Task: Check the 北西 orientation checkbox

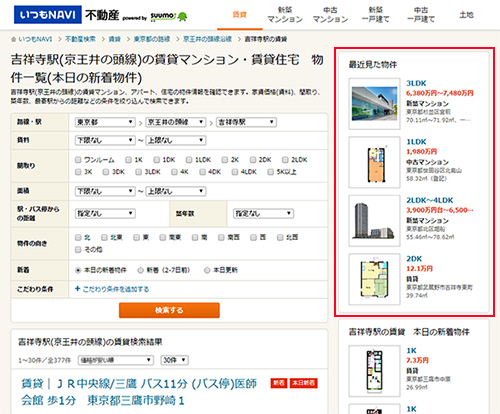Action: [x=280, y=237]
